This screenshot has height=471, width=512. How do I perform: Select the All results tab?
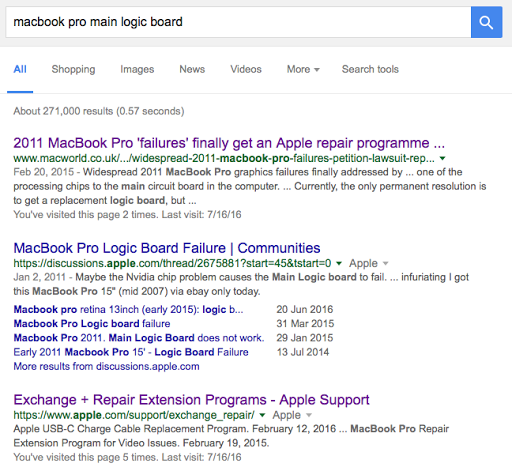[20, 69]
